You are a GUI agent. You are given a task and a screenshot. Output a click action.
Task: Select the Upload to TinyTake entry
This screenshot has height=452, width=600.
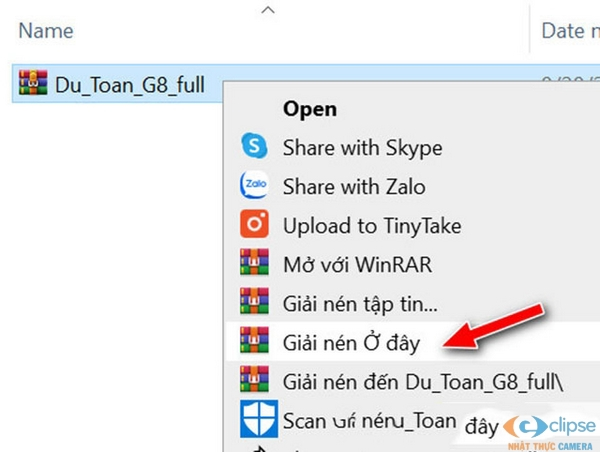(x=372, y=226)
